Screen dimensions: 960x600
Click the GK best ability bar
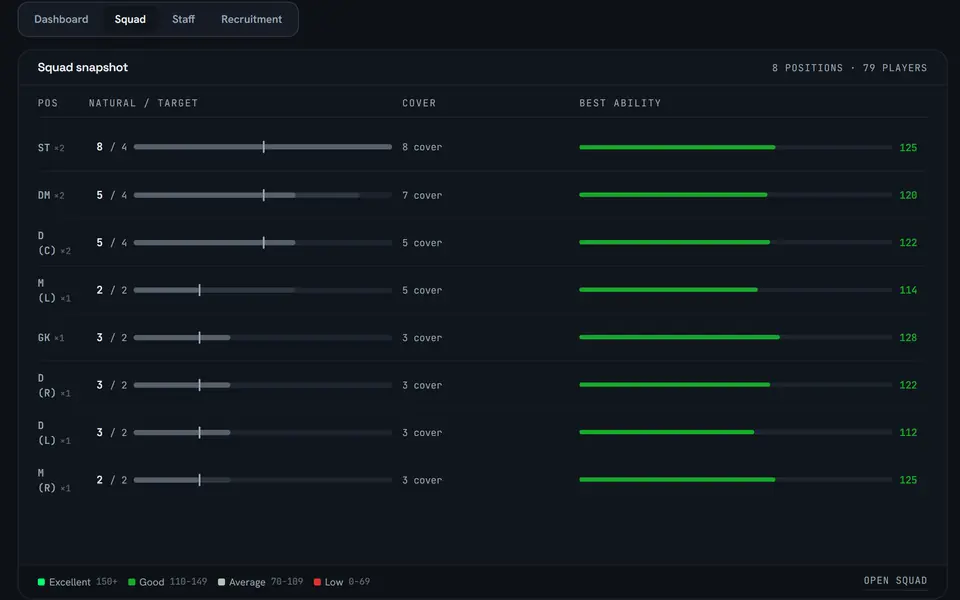click(x=735, y=337)
